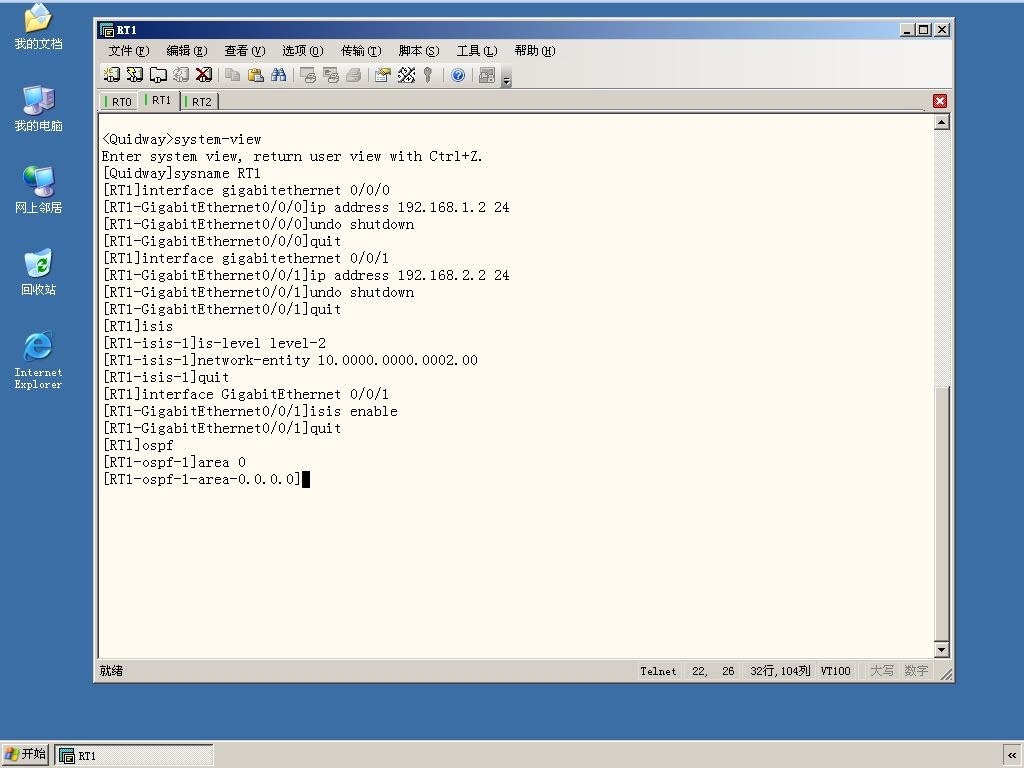Open the 工具(L) menu

tap(477, 51)
